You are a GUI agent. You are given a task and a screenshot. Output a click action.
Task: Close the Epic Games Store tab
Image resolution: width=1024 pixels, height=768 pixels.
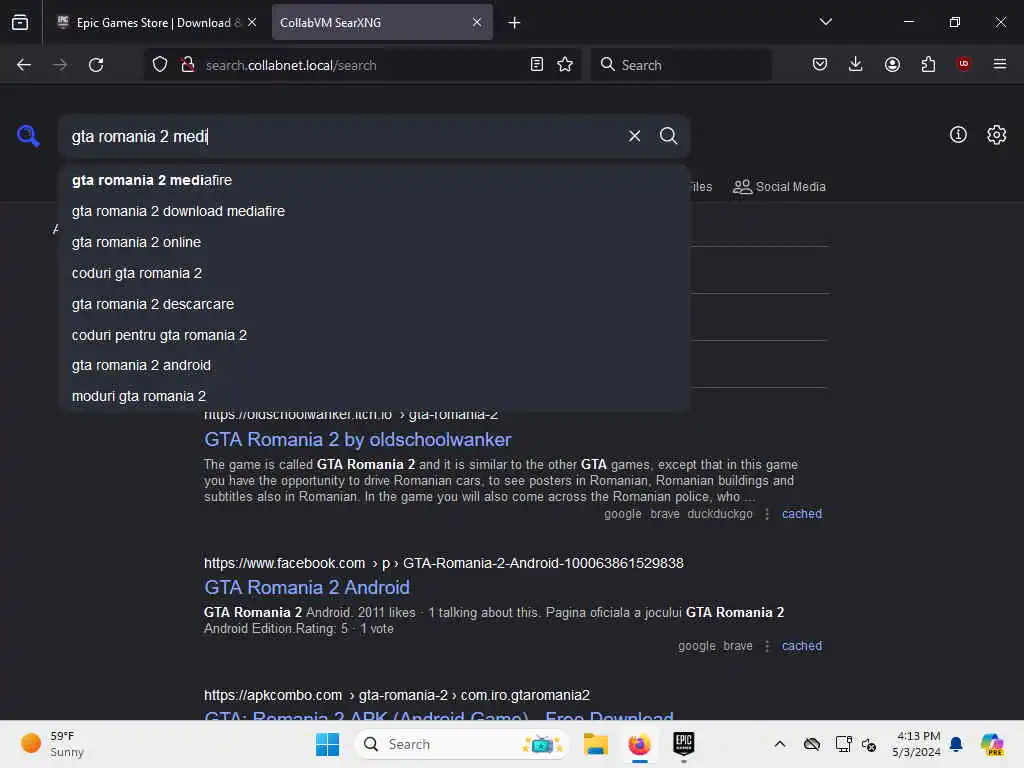(252, 22)
